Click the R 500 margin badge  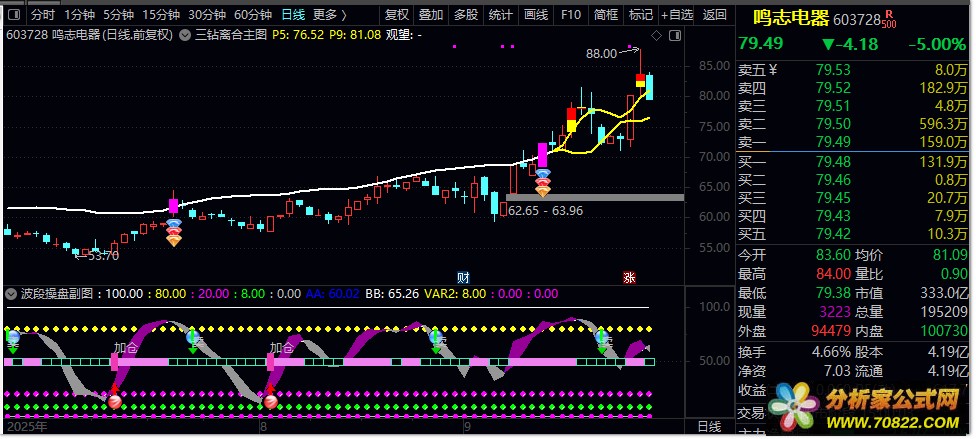click(x=888, y=19)
